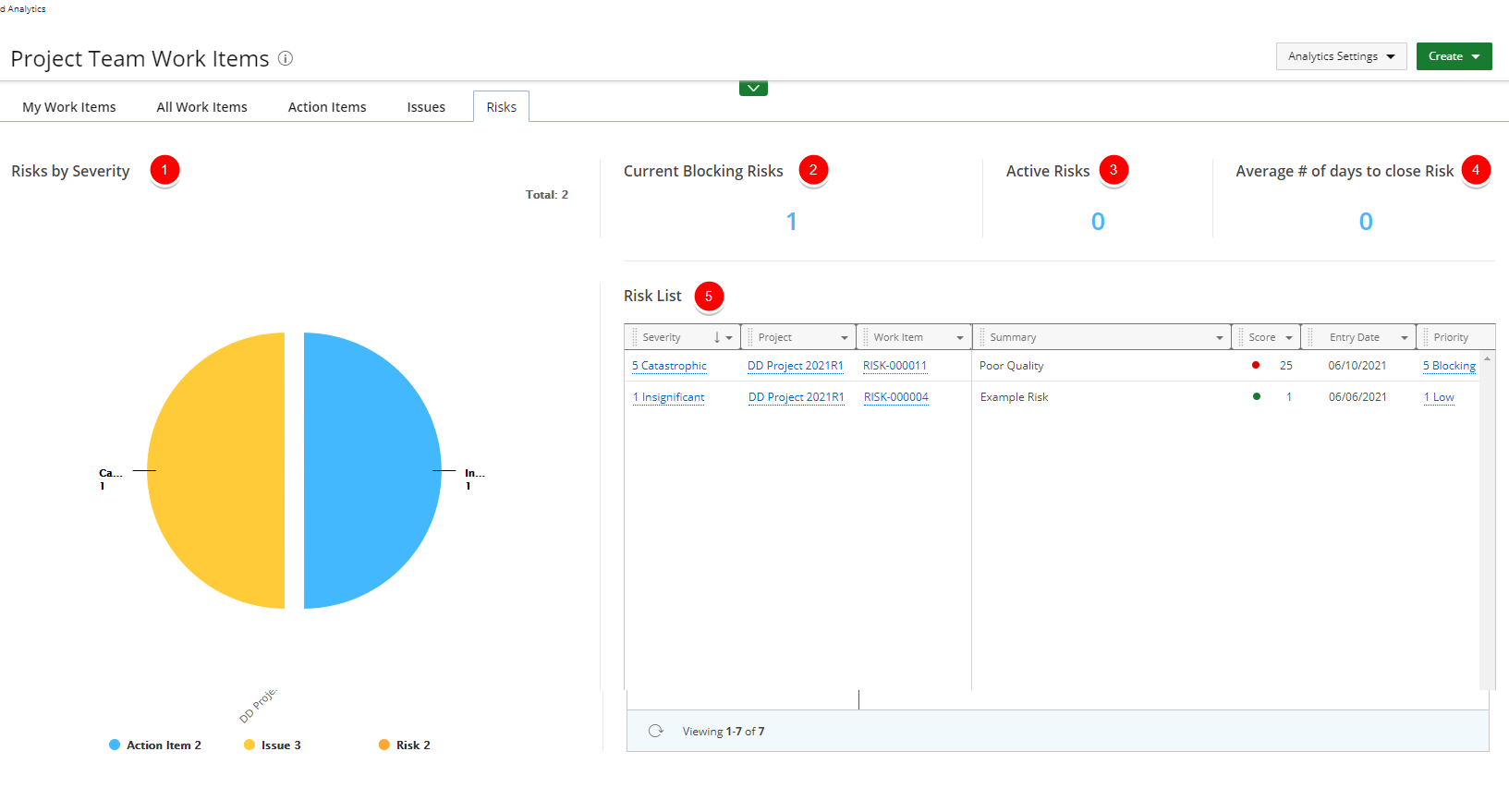
Task: Switch to the Issues tab
Action: (x=426, y=107)
